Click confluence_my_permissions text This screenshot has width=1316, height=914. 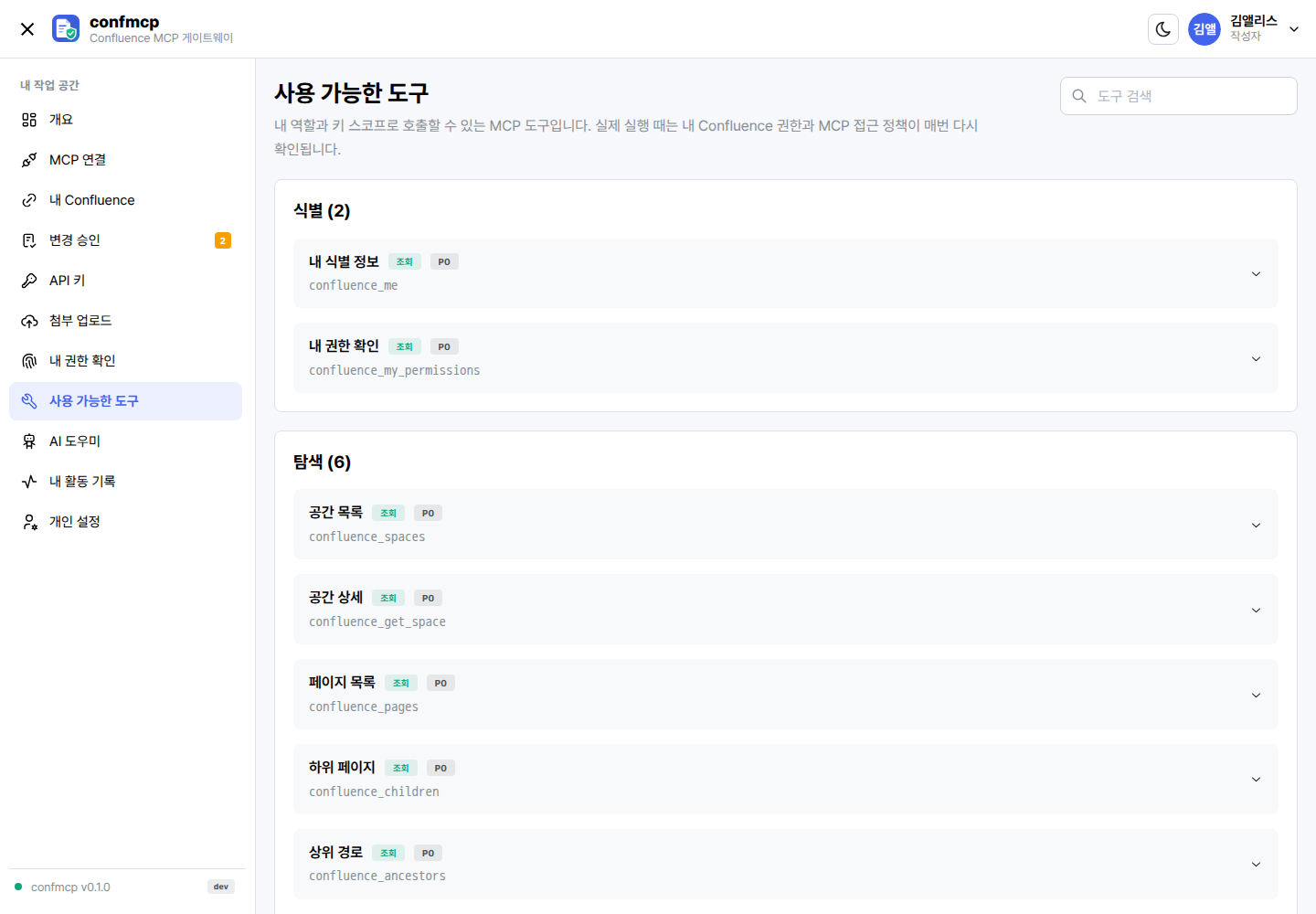(394, 370)
